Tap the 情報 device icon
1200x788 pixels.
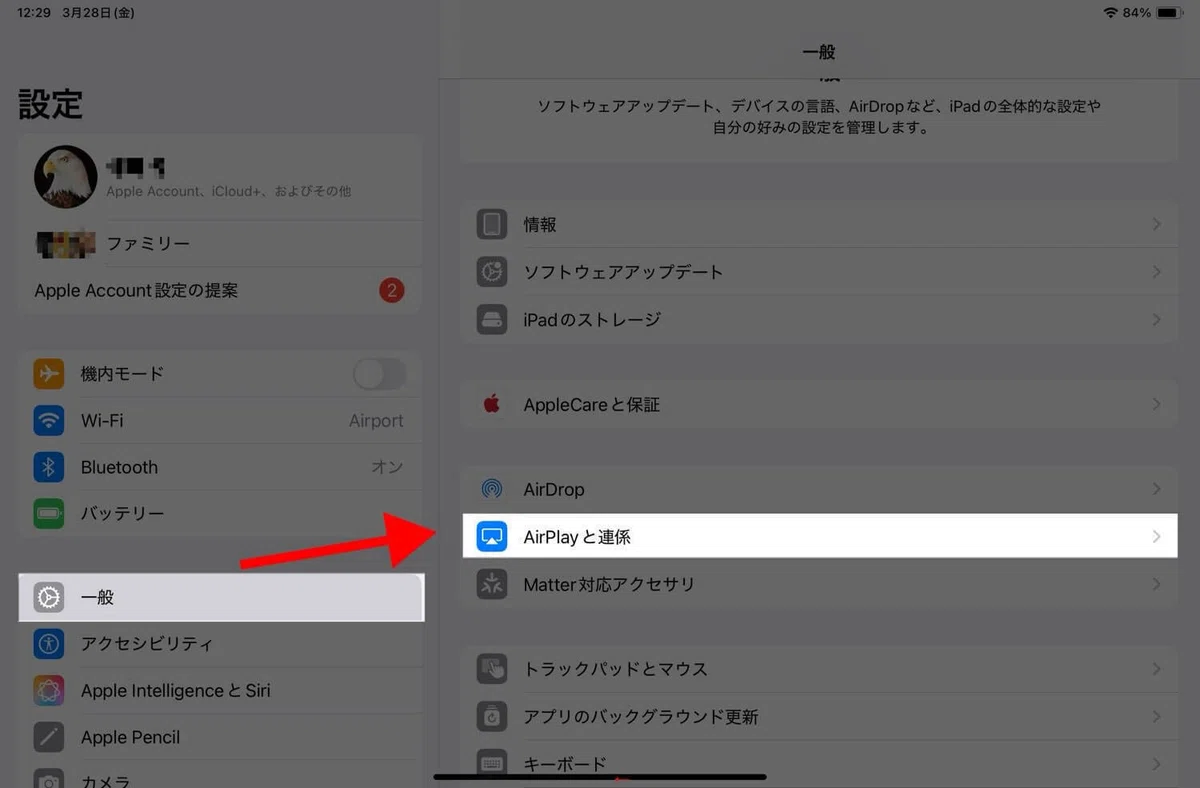pyautogui.click(x=491, y=225)
